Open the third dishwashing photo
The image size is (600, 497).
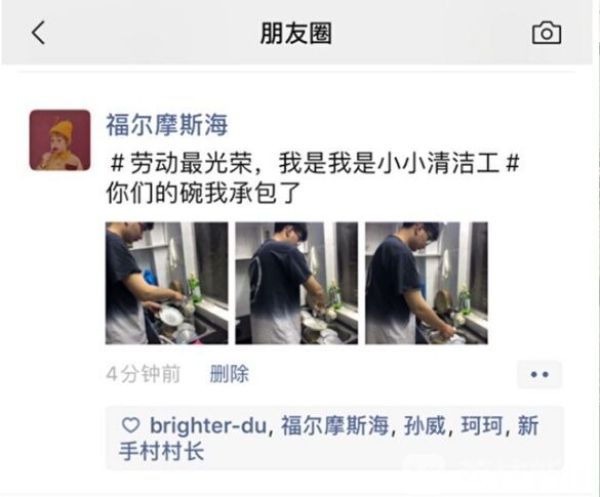426,283
